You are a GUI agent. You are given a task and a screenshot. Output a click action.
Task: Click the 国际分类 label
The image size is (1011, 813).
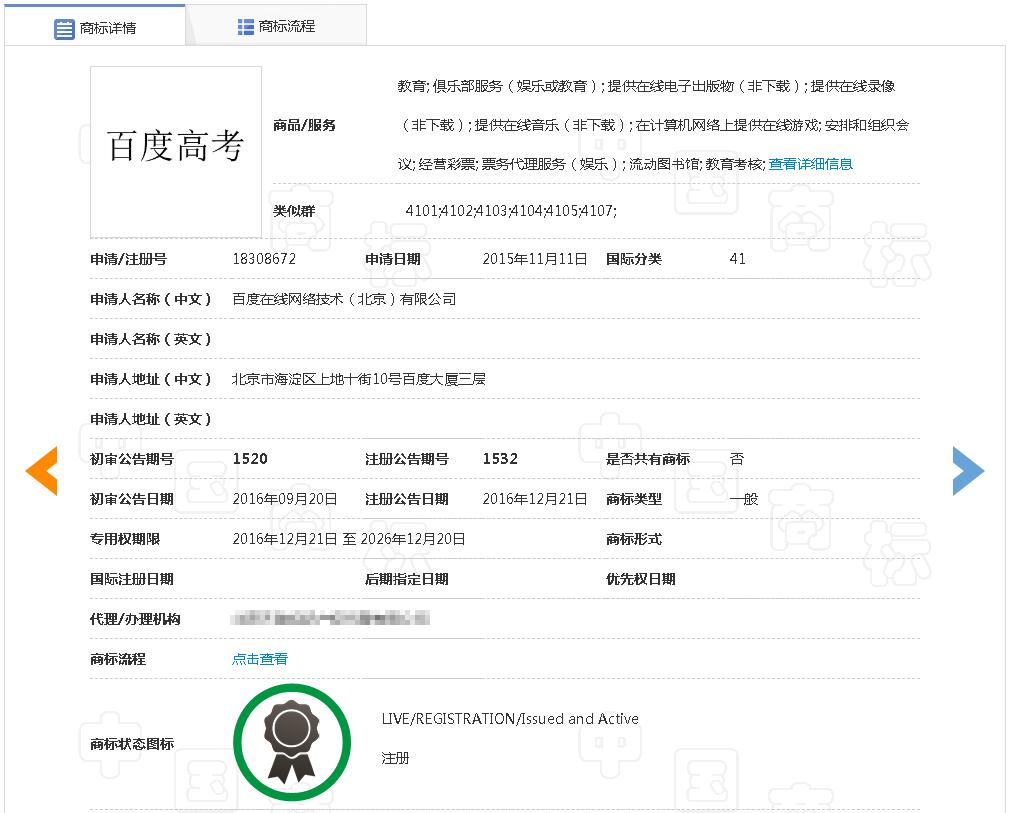click(x=634, y=259)
